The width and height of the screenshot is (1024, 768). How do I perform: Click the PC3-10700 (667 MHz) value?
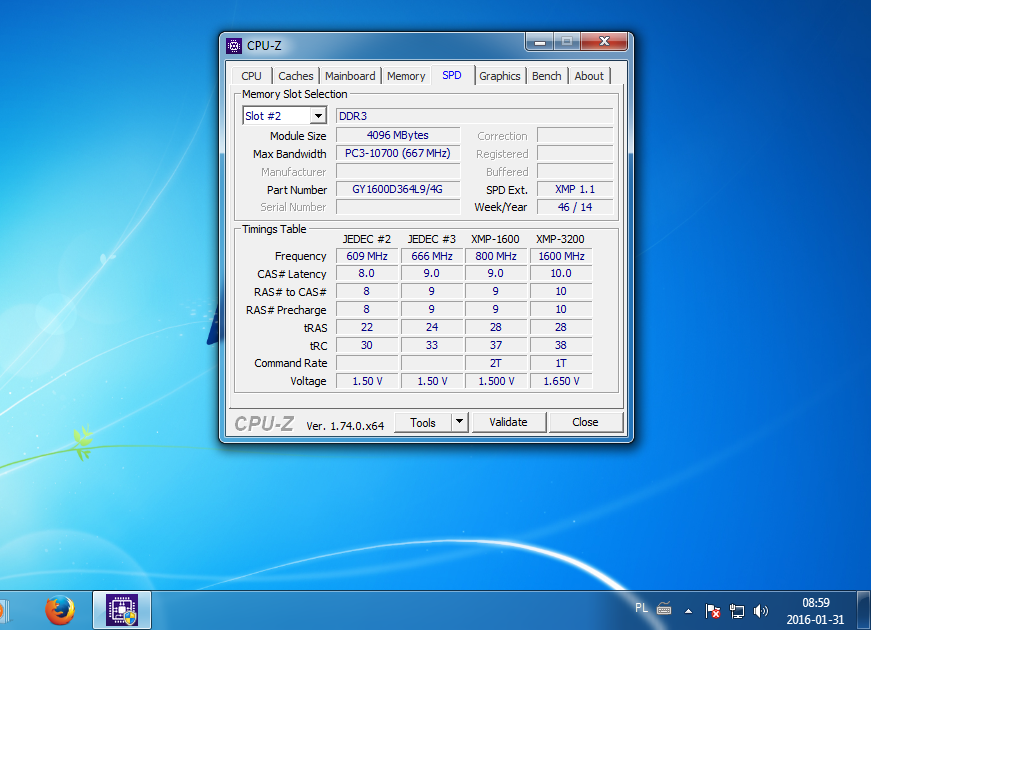pyautogui.click(x=398, y=153)
